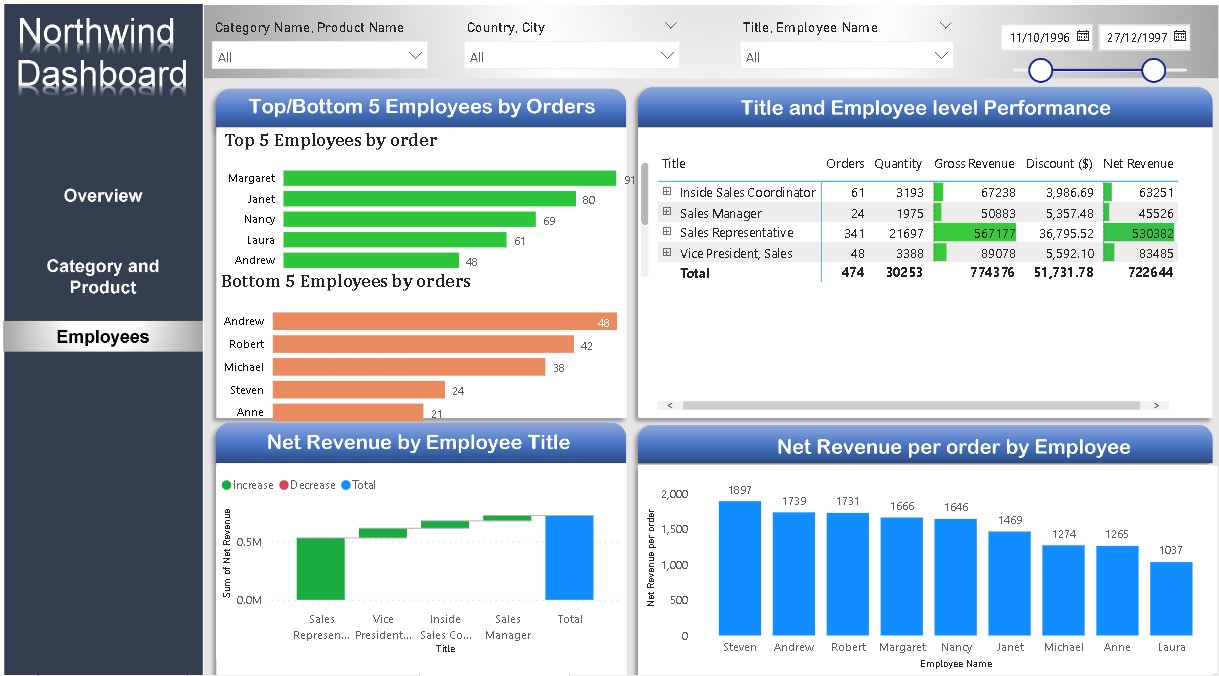Open the Country, City filter dropdown
This screenshot has width=1219, height=676.
[669, 56]
